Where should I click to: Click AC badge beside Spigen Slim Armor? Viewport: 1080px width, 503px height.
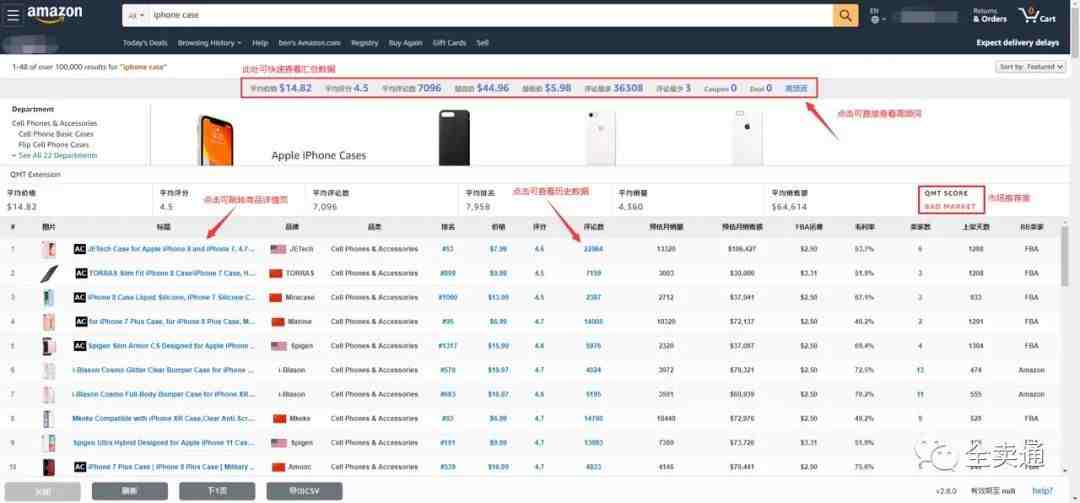click(79, 346)
